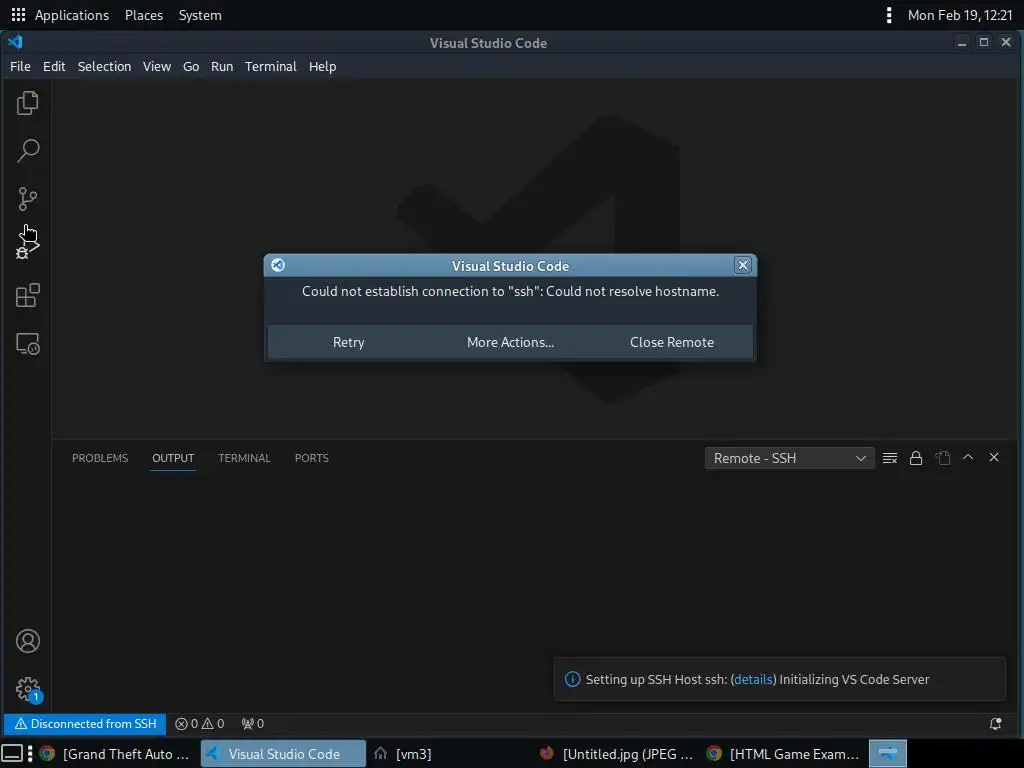Open the View menu

pos(157,66)
